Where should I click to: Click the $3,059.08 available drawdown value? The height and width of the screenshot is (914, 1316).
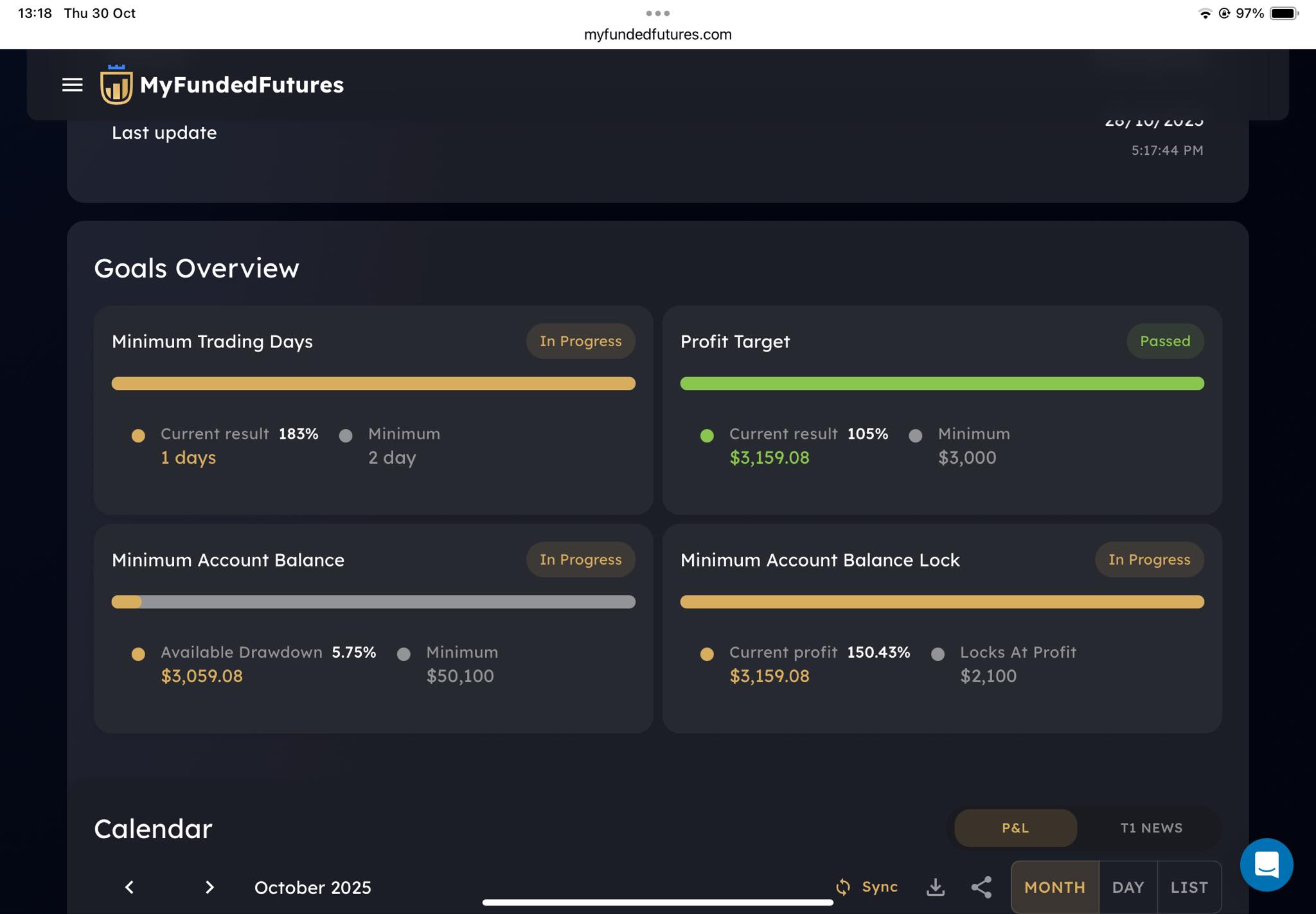click(x=202, y=676)
